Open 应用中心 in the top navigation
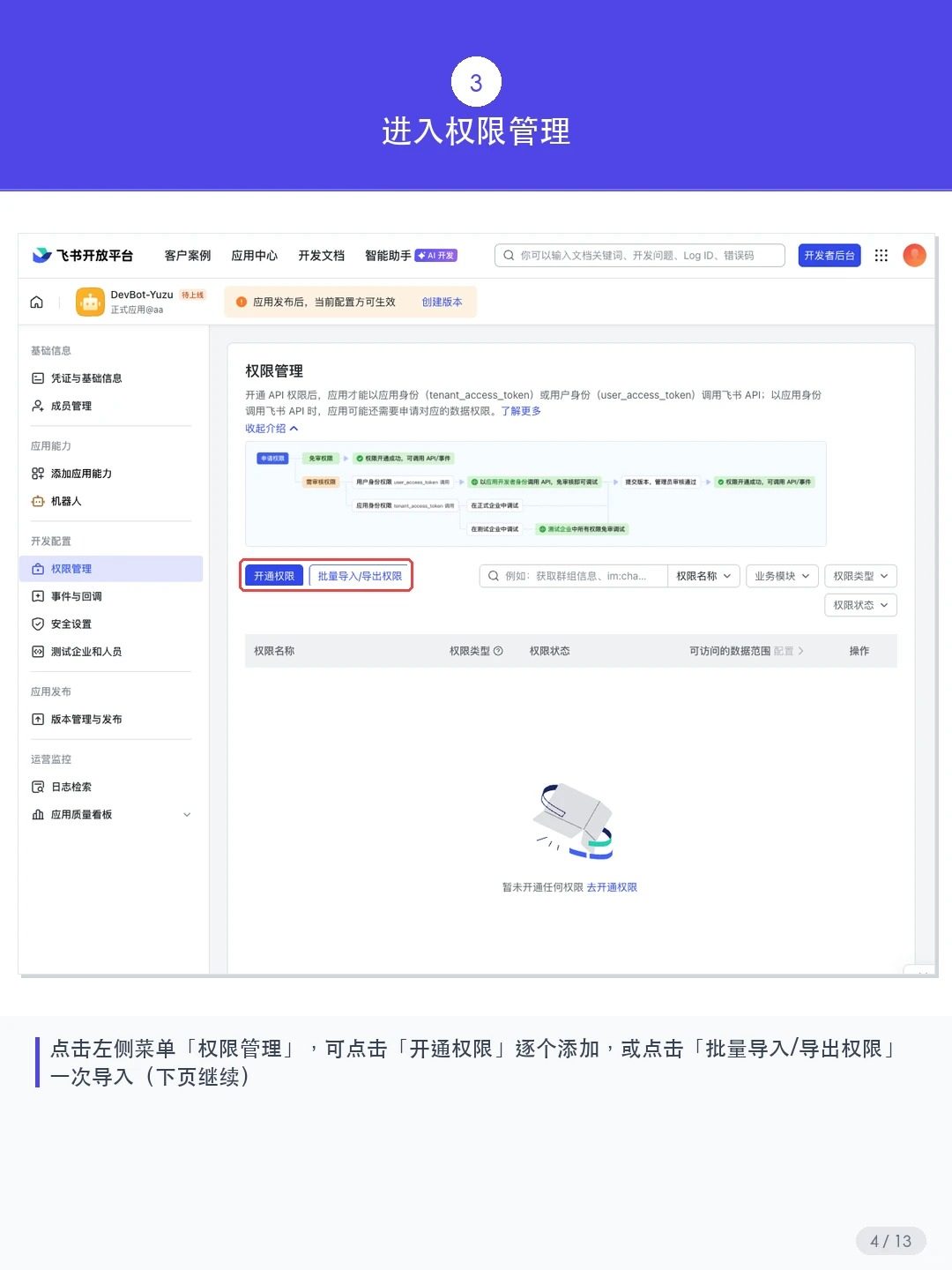The height and width of the screenshot is (1270, 952). (254, 256)
